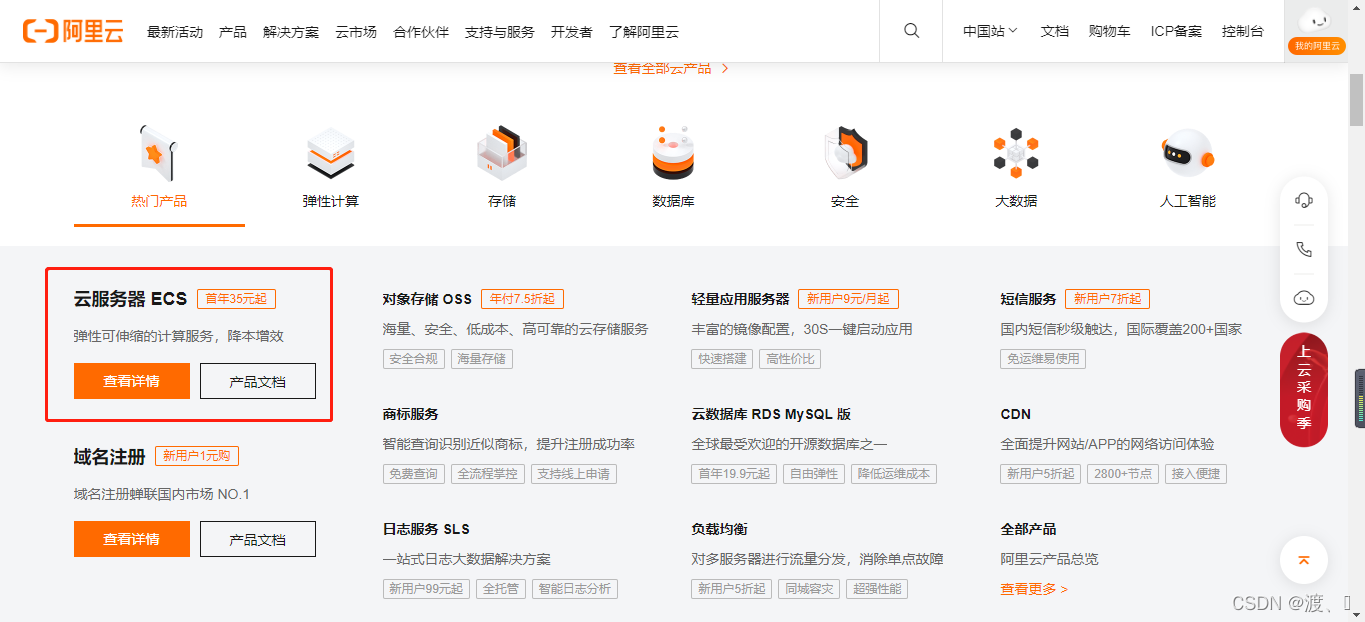Open the customer service headset icon
1365x622 pixels.
1304,200
